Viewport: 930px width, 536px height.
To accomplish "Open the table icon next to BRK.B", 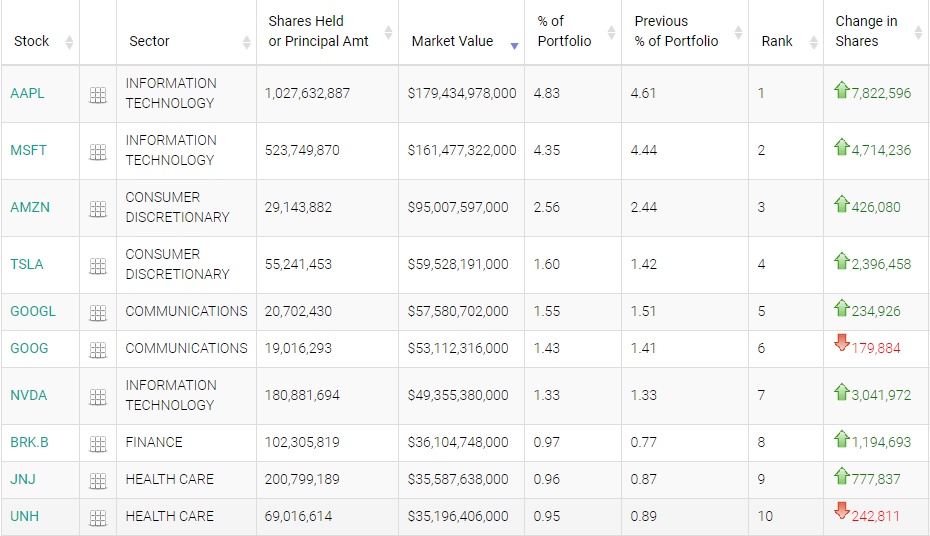I will coord(98,444).
